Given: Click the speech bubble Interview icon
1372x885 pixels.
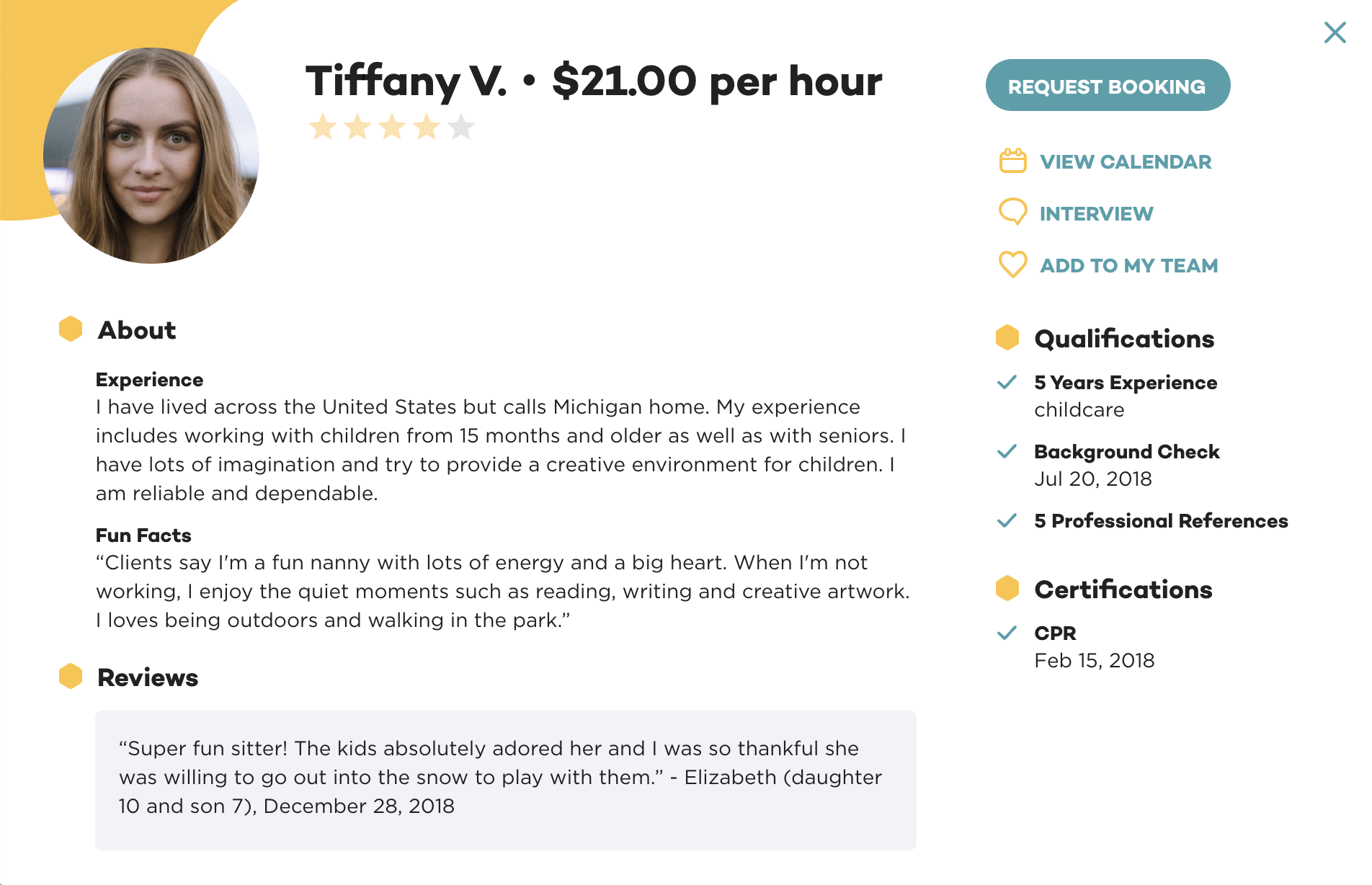Looking at the screenshot, I should click(1012, 212).
